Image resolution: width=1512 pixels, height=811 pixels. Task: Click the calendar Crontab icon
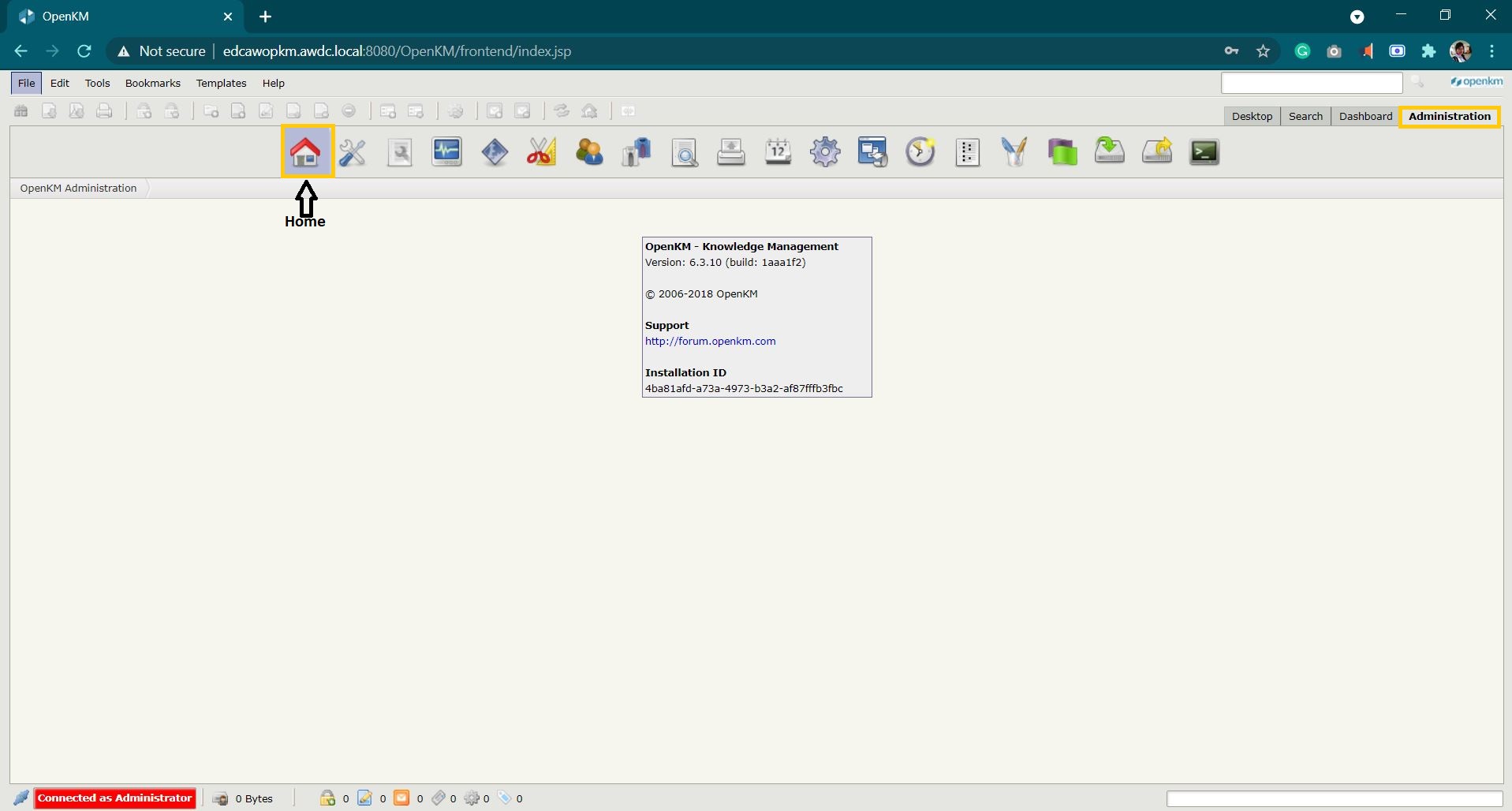pyautogui.click(x=778, y=151)
